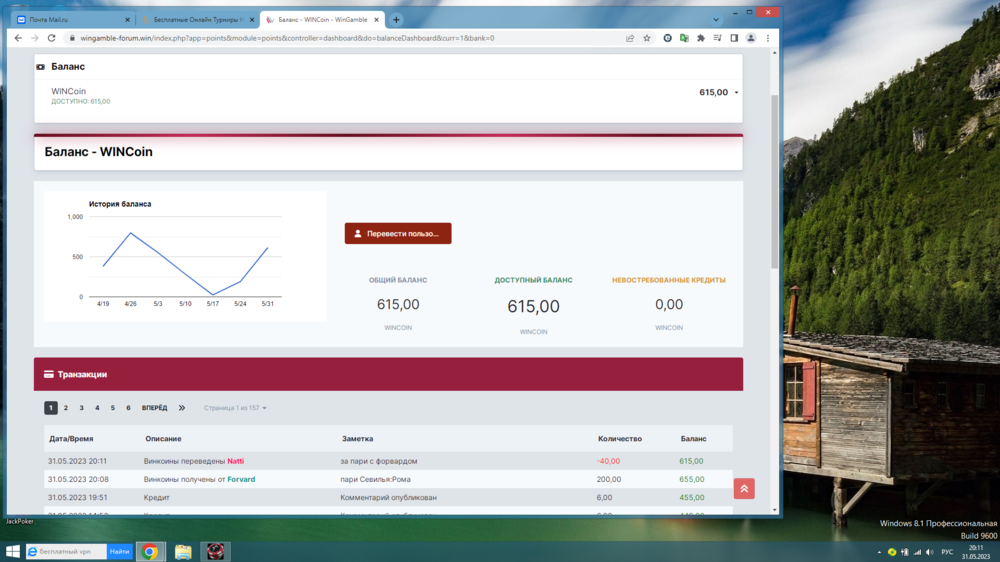The height and width of the screenshot is (562, 1000).
Task: Switch to the Бесплатные Онлайн Турниры tab
Action: point(197,19)
